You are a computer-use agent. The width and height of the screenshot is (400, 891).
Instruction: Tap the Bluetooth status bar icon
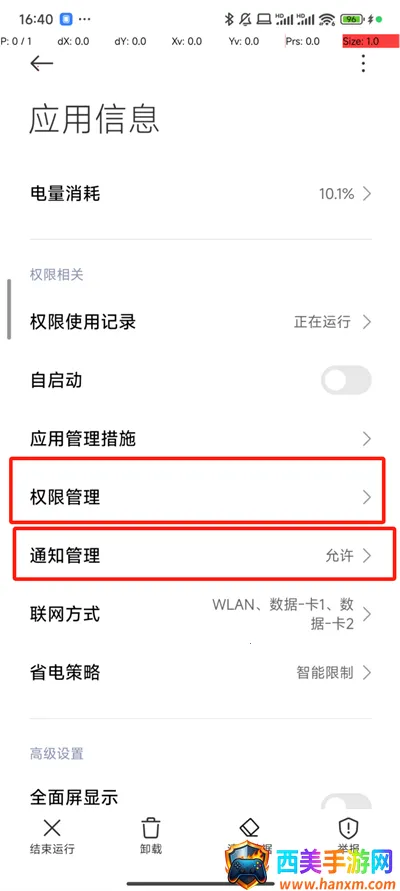[229, 19]
